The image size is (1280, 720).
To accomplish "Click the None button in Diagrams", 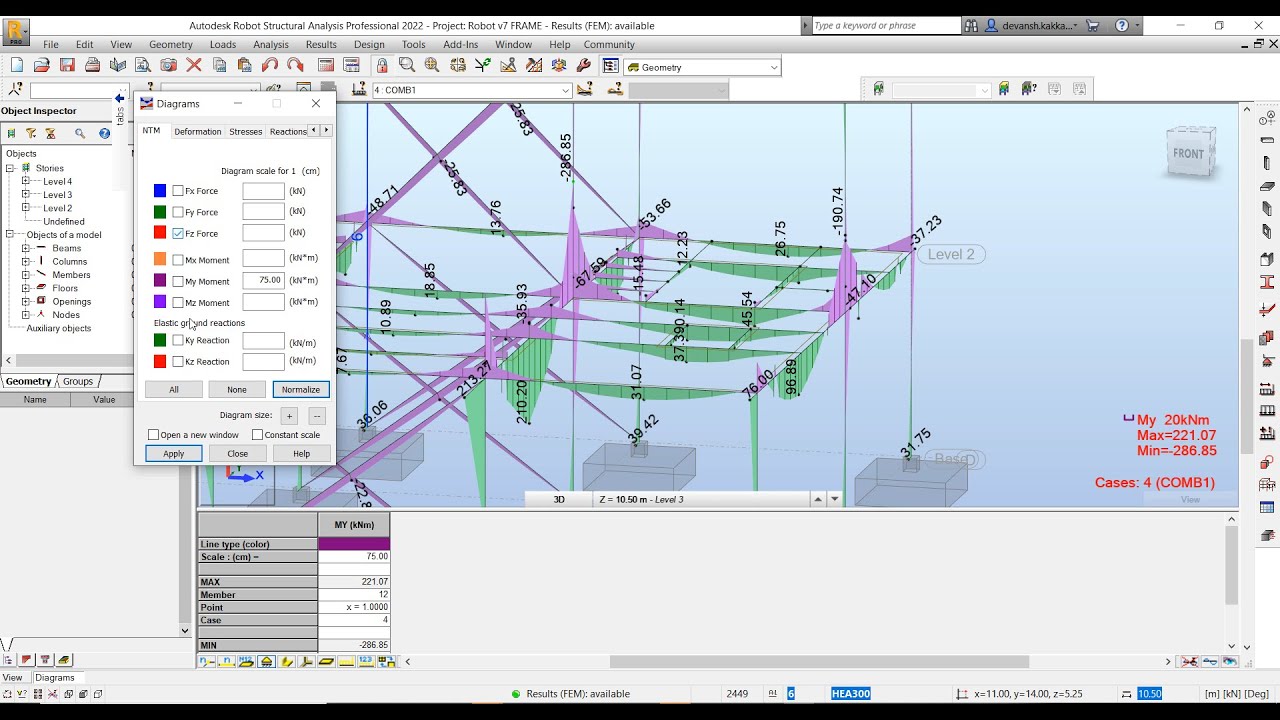I will tap(237, 389).
